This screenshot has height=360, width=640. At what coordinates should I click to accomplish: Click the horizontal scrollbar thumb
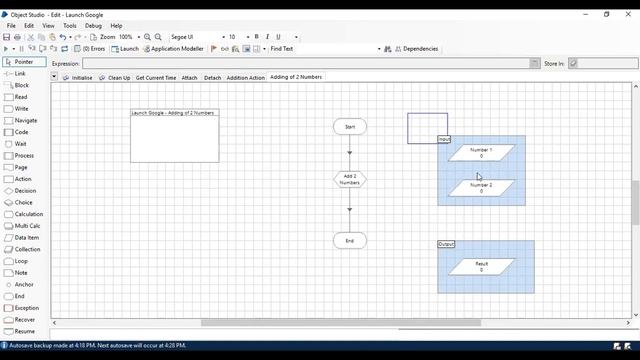point(341,323)
